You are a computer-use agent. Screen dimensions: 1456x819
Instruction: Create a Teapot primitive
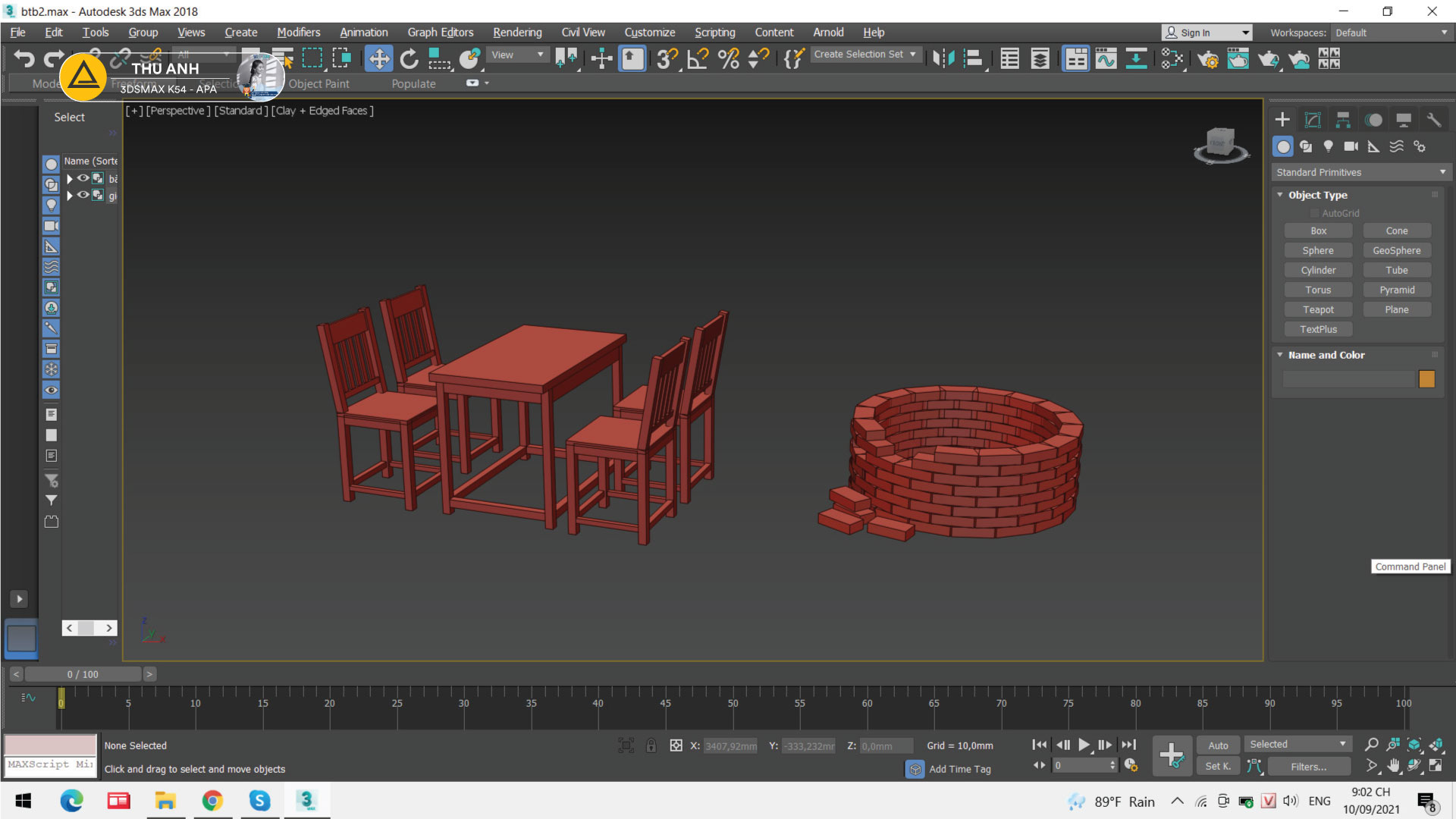pyautogui.click(x=1318, y=309)
